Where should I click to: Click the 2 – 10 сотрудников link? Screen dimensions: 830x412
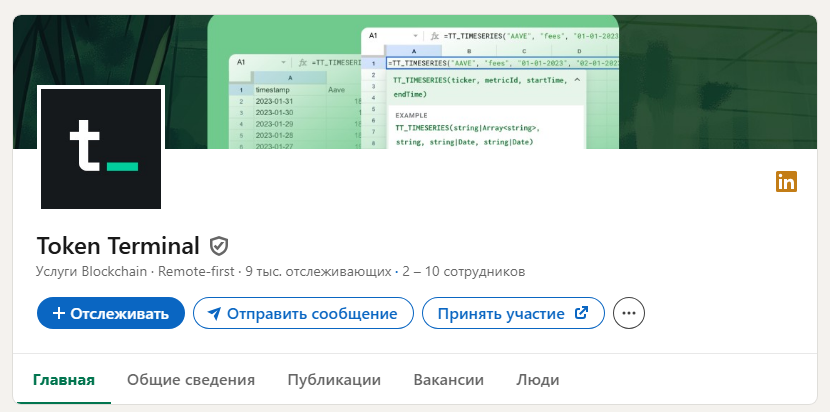(464, 272)
